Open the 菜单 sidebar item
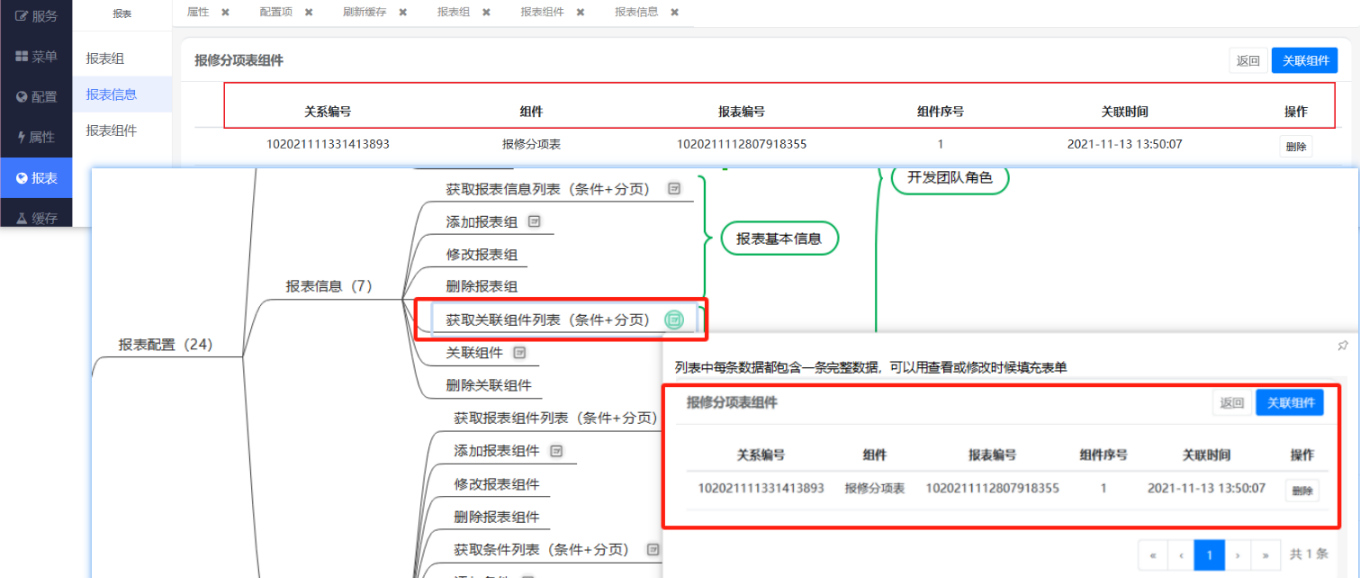 pos(36,57)
